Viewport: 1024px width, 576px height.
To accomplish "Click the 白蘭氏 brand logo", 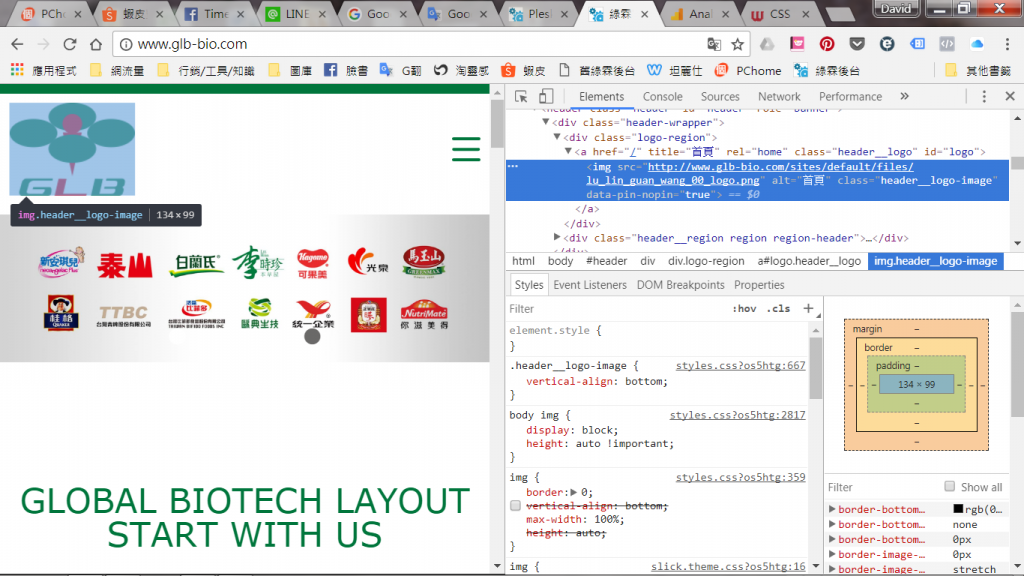I will (196, 265).
